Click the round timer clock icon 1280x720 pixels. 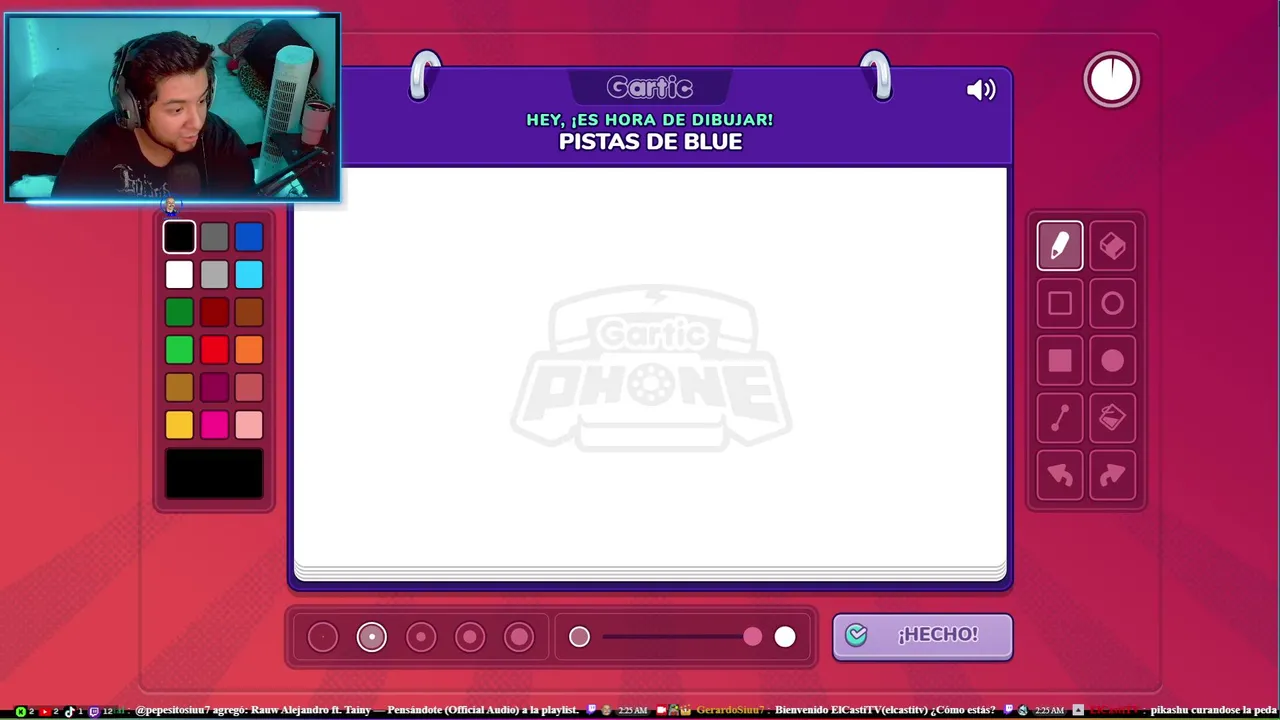[x=1112, y=79]
